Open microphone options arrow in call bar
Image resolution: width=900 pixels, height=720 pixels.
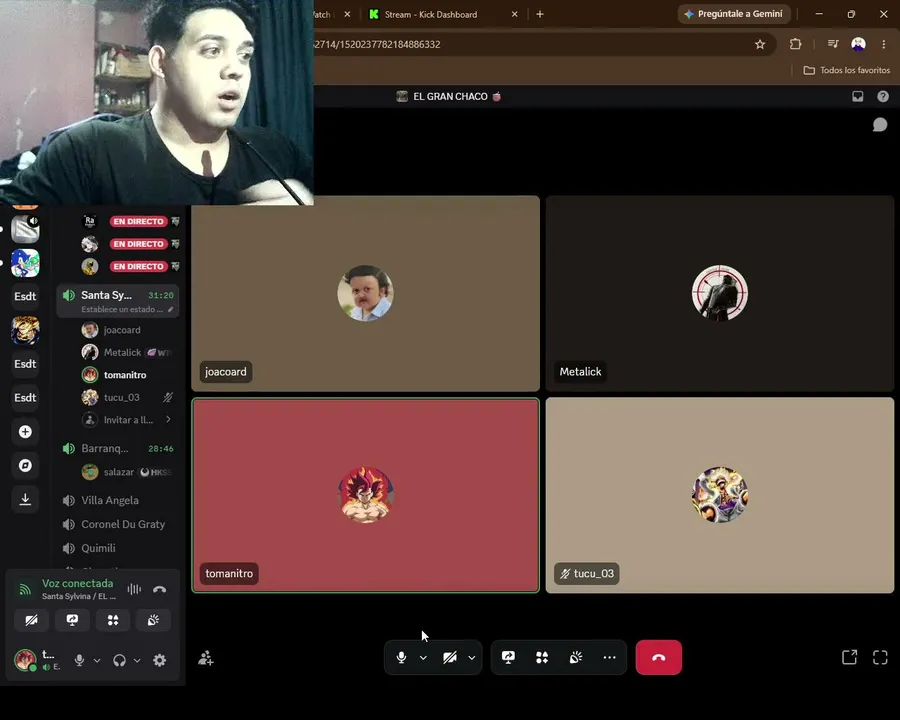[423, 657]
